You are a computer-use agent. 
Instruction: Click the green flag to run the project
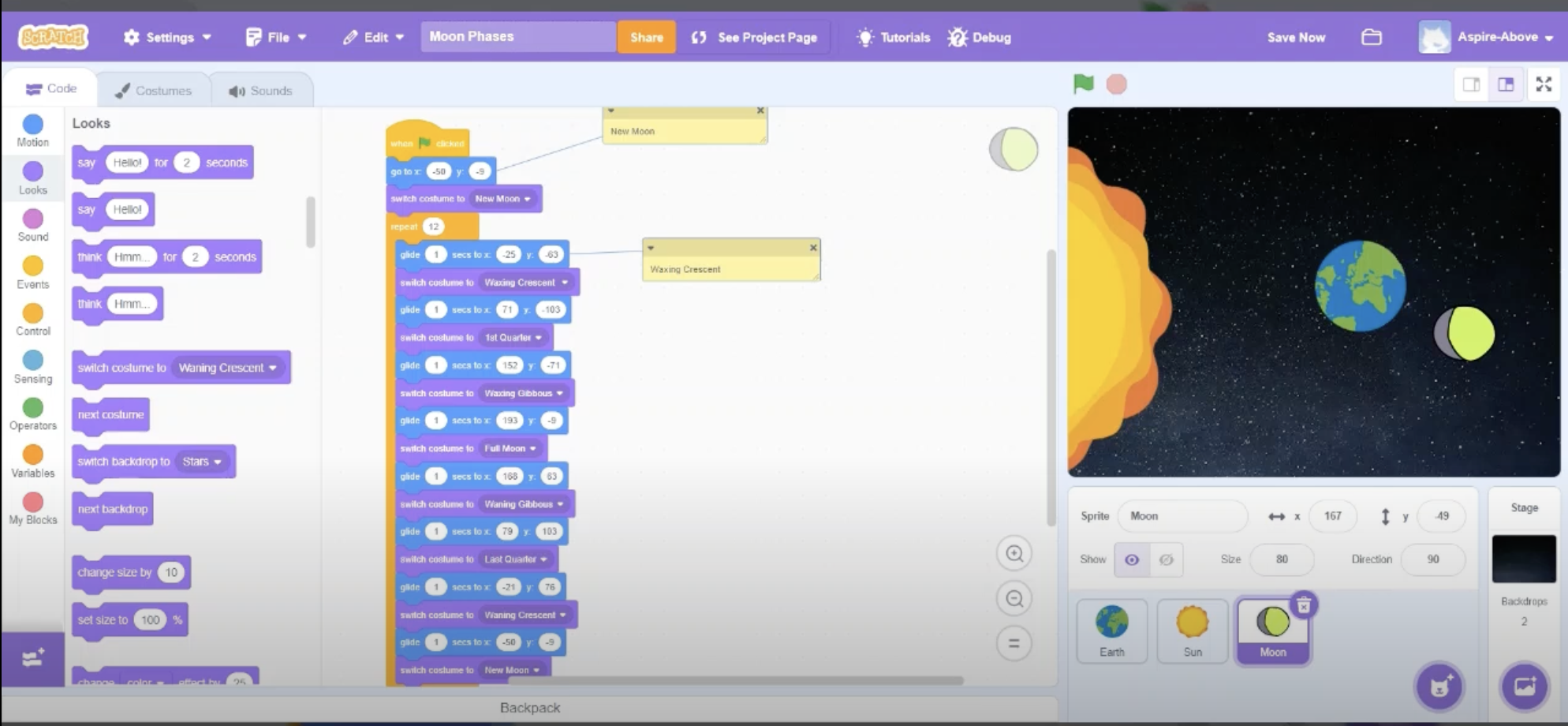pyautogui.click(x=1083, y=84)
